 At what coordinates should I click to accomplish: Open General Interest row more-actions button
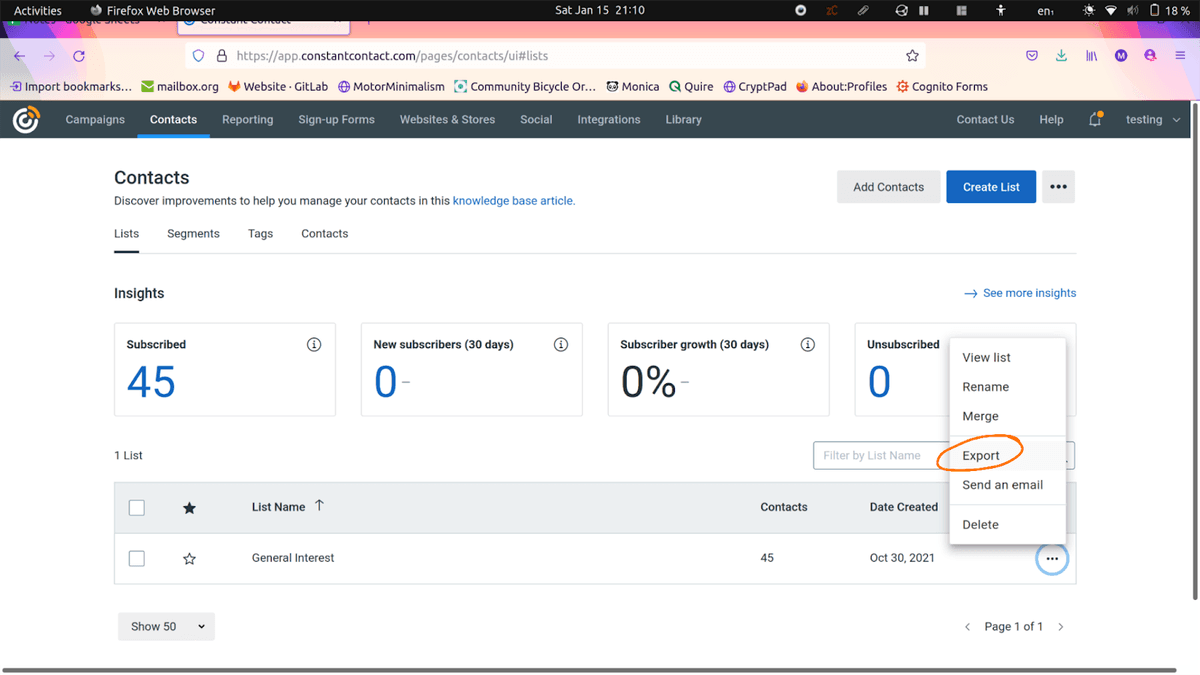(1052, 559)
